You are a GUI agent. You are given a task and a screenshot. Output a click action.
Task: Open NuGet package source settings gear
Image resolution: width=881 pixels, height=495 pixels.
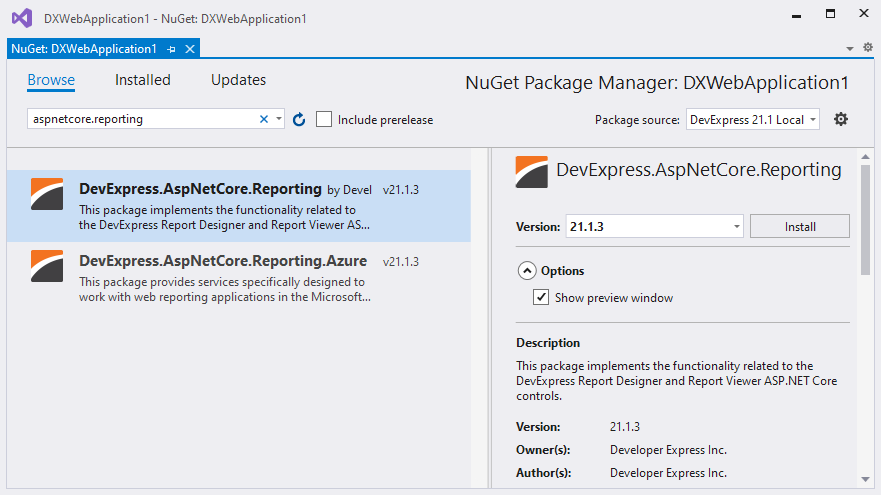click(x=841, y=119)
